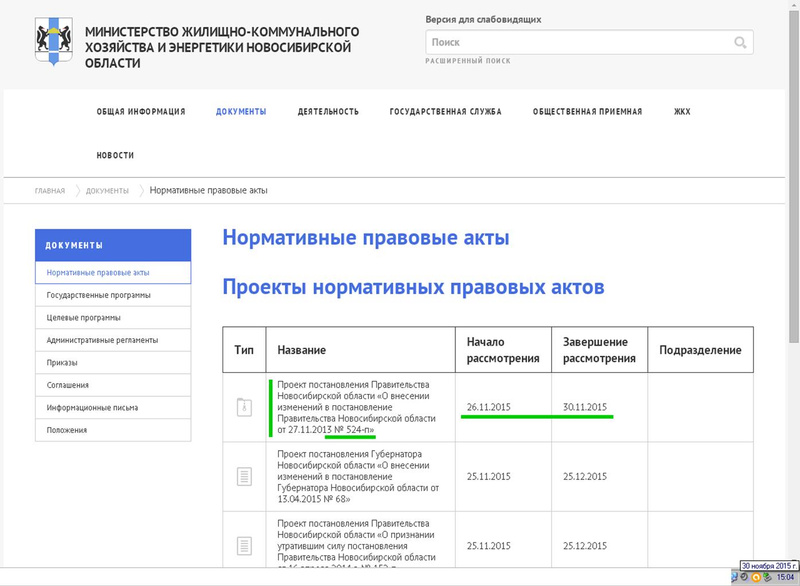Open РАСШИРЕННЫЙ ПОИСК advanced search link
Image resolution: width=800 pixels, height=586 pixels.
point(468,61)
